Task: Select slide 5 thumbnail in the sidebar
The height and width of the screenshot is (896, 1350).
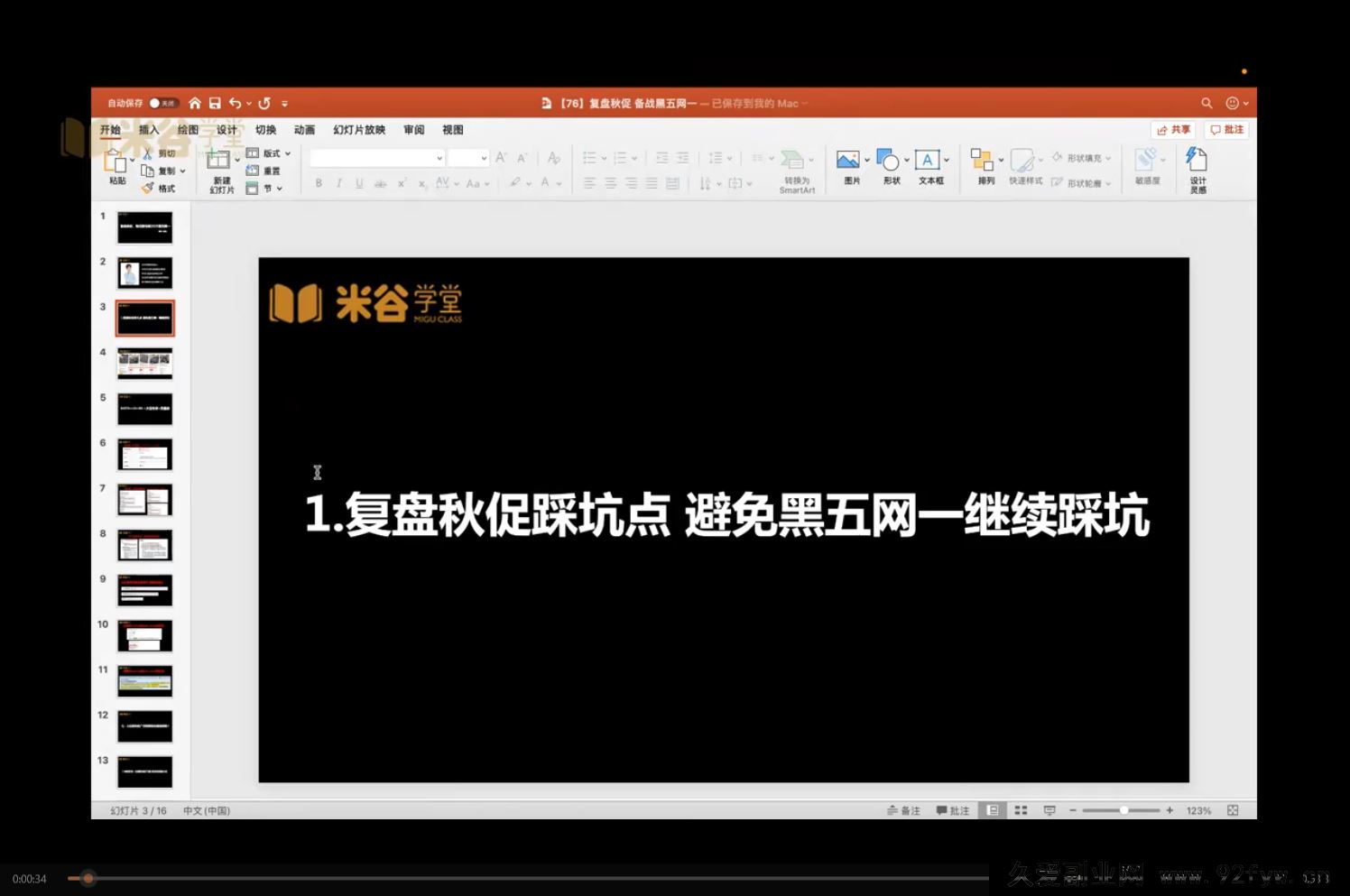Action: [x=144, y=408]
